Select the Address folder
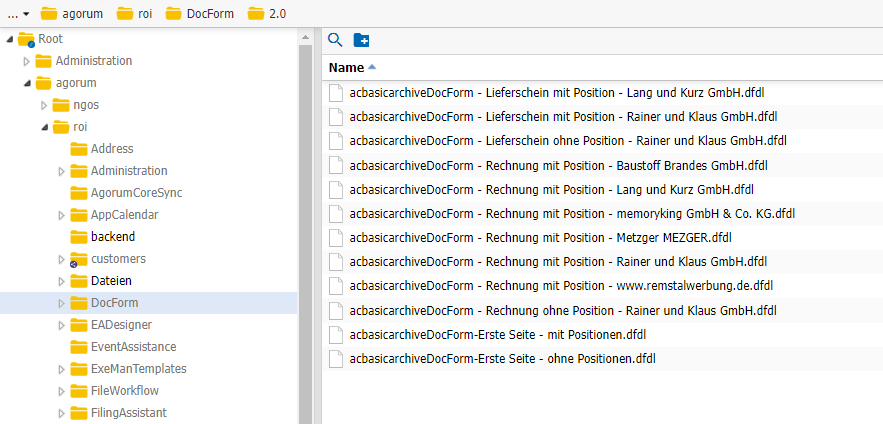 point(112,149)
